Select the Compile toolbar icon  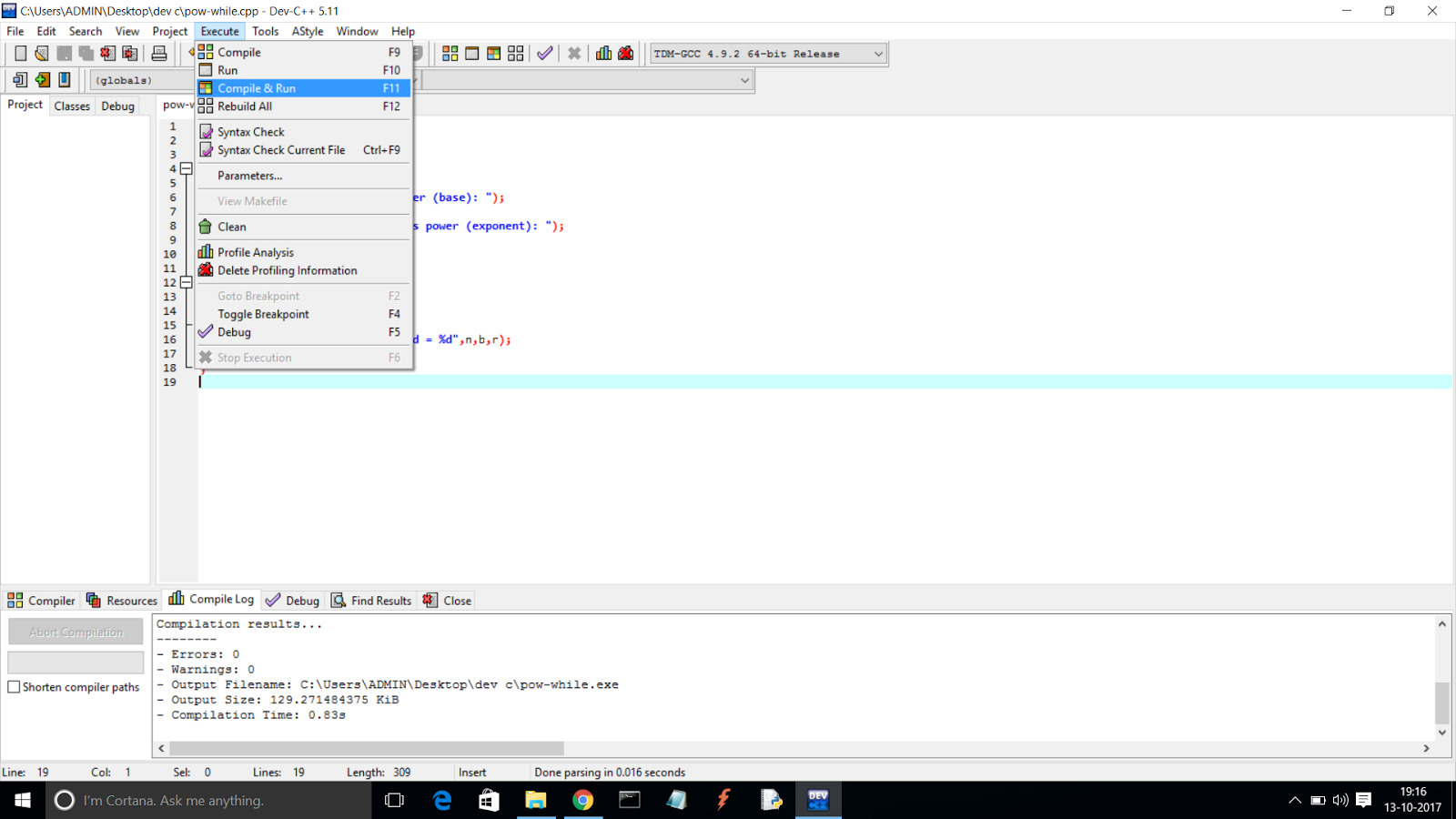450,53
